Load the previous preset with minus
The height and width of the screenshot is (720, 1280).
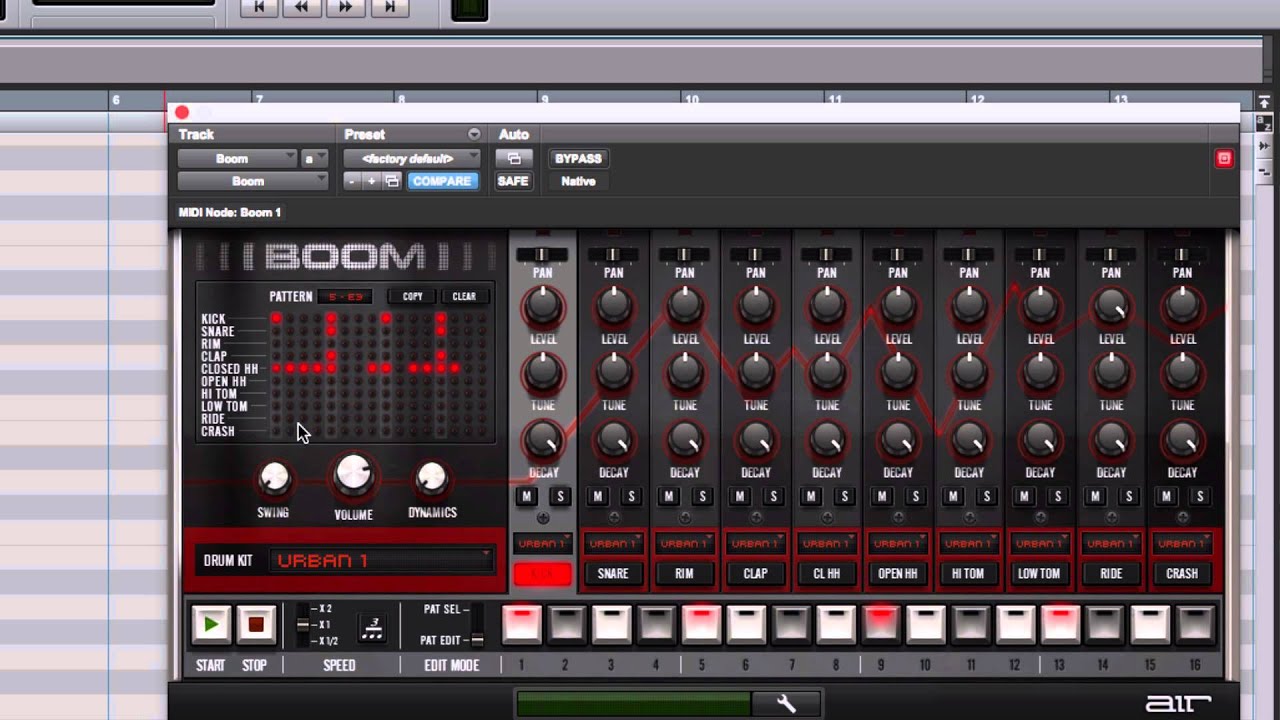tap(351, 181)
